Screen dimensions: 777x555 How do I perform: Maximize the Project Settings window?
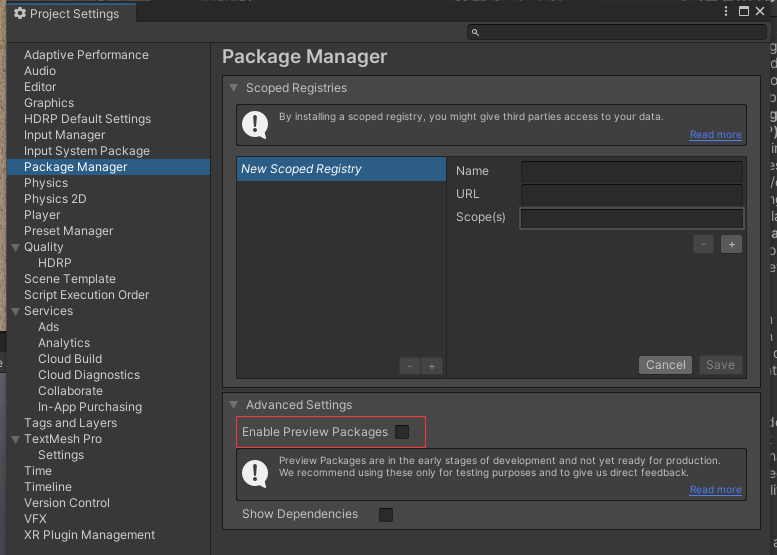point(744,11)
